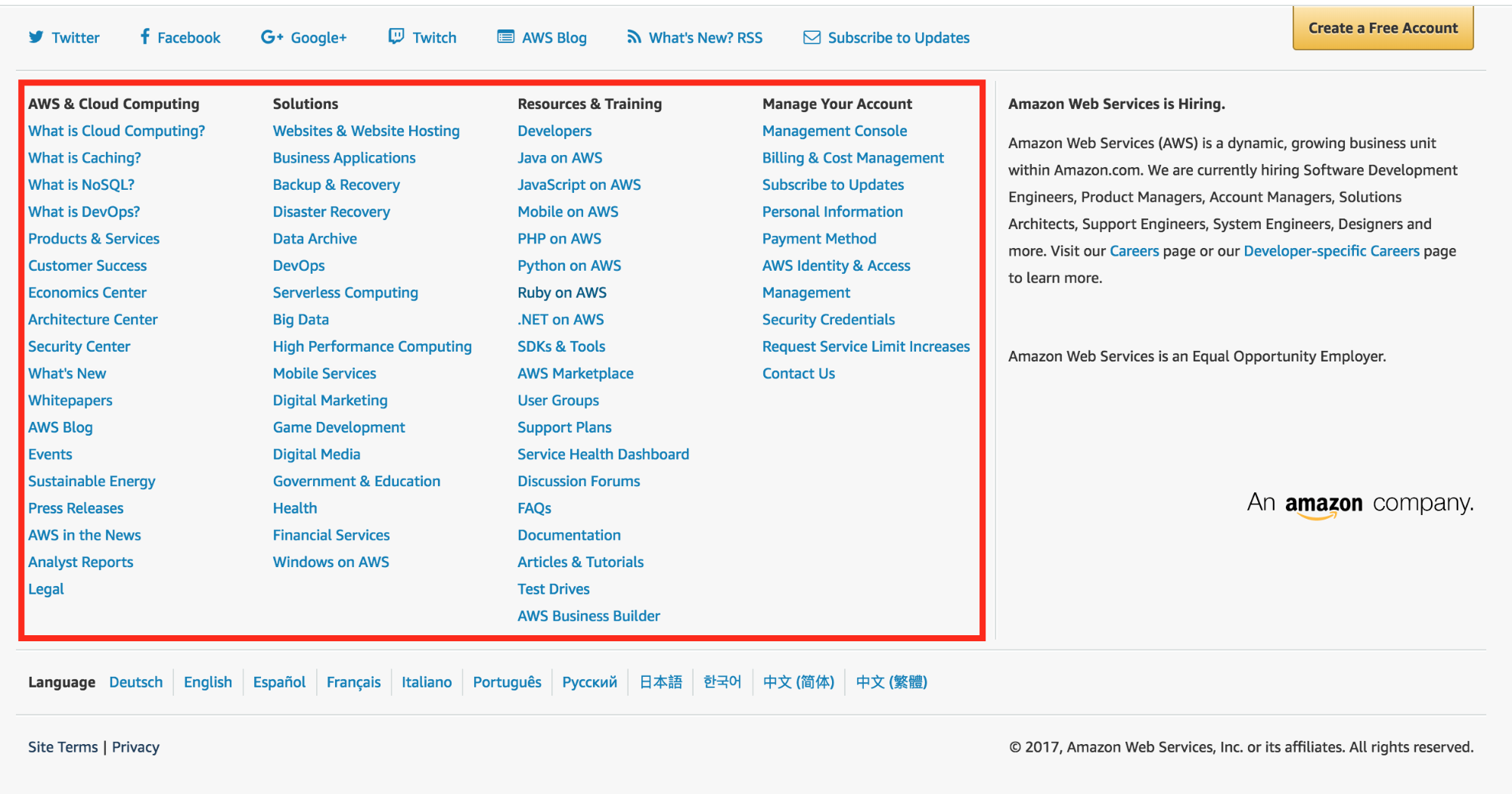Click Create a Free Account button

coord(1383,28)
